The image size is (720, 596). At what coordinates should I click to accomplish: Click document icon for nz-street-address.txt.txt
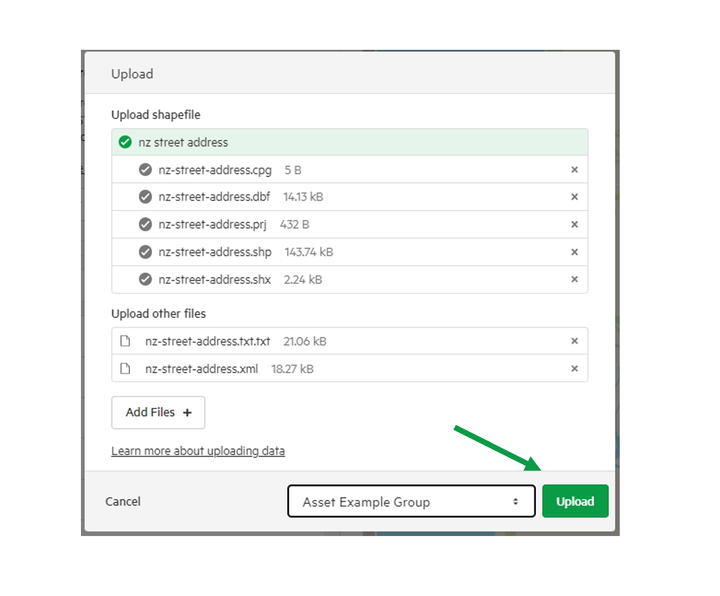click(x=125, y=341)
